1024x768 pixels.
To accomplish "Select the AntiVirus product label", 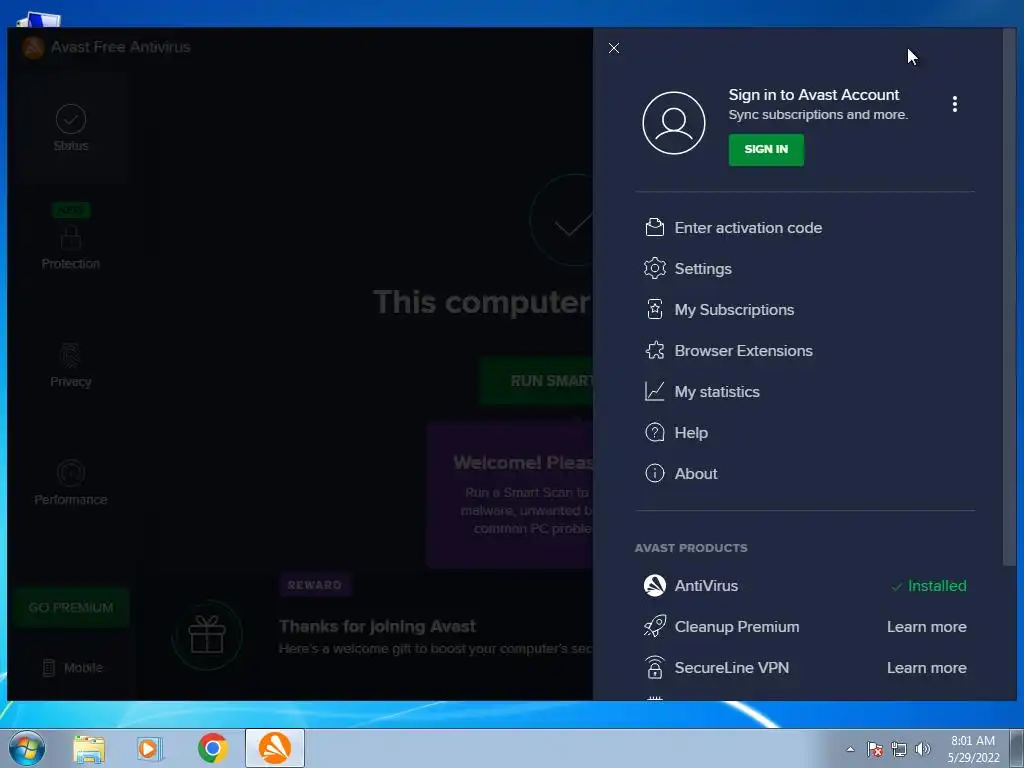I will 706,586.
